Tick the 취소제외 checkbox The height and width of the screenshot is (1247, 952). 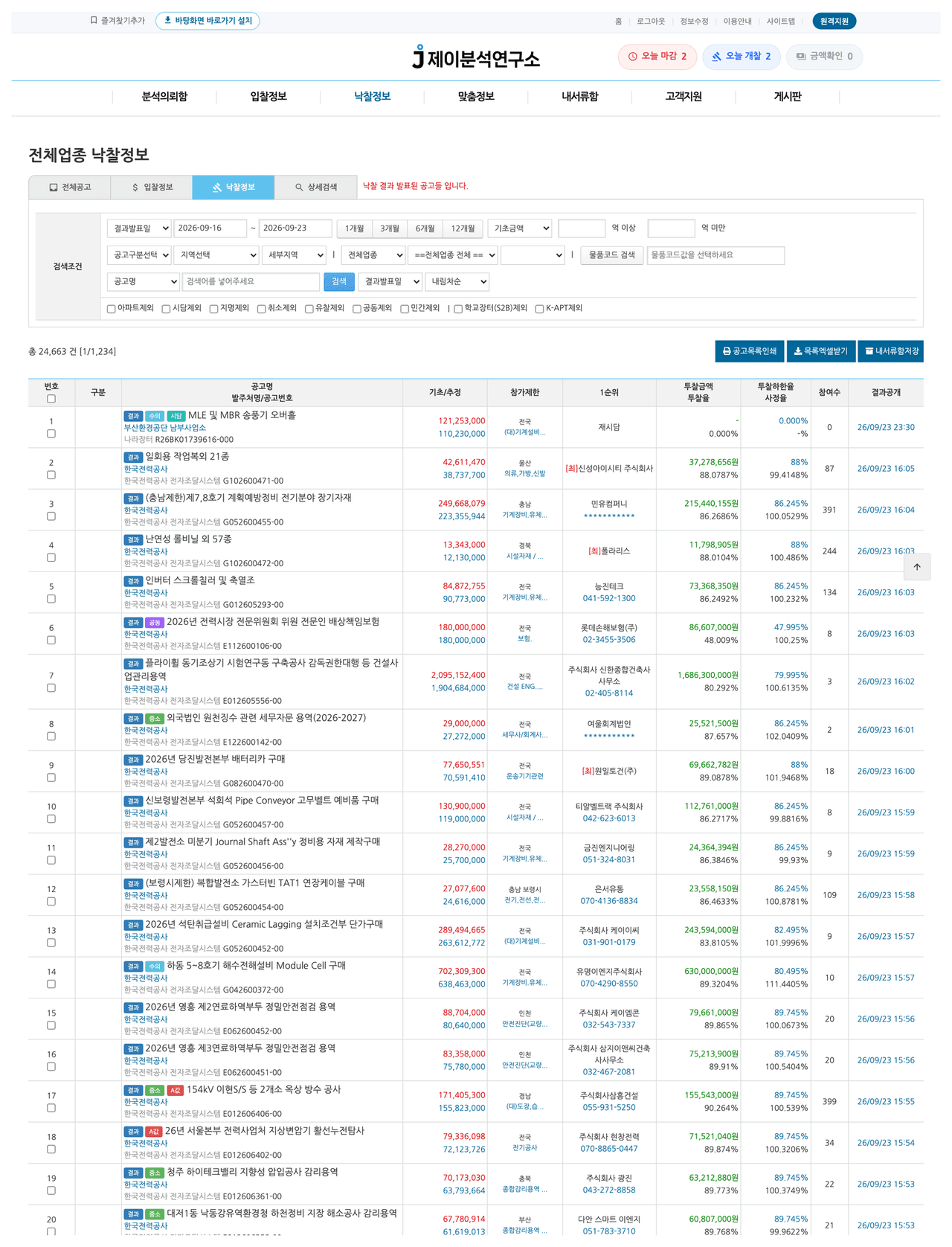[261, 309]
